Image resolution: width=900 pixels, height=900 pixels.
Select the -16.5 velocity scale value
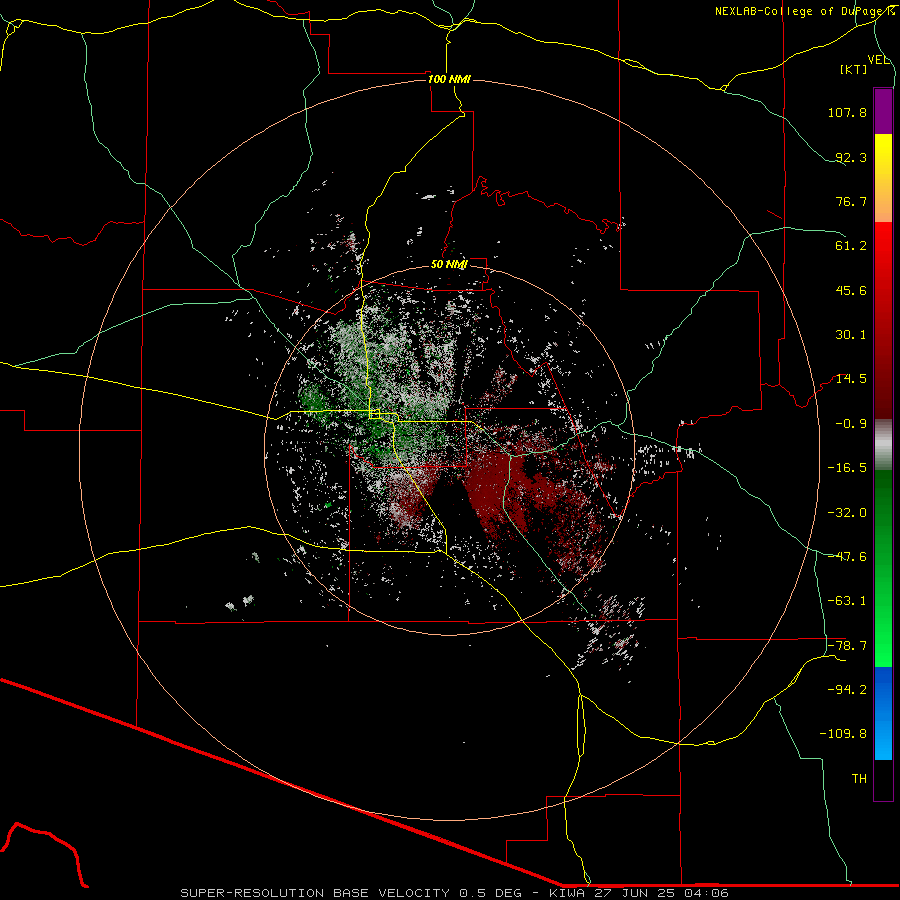pos(847,468)
